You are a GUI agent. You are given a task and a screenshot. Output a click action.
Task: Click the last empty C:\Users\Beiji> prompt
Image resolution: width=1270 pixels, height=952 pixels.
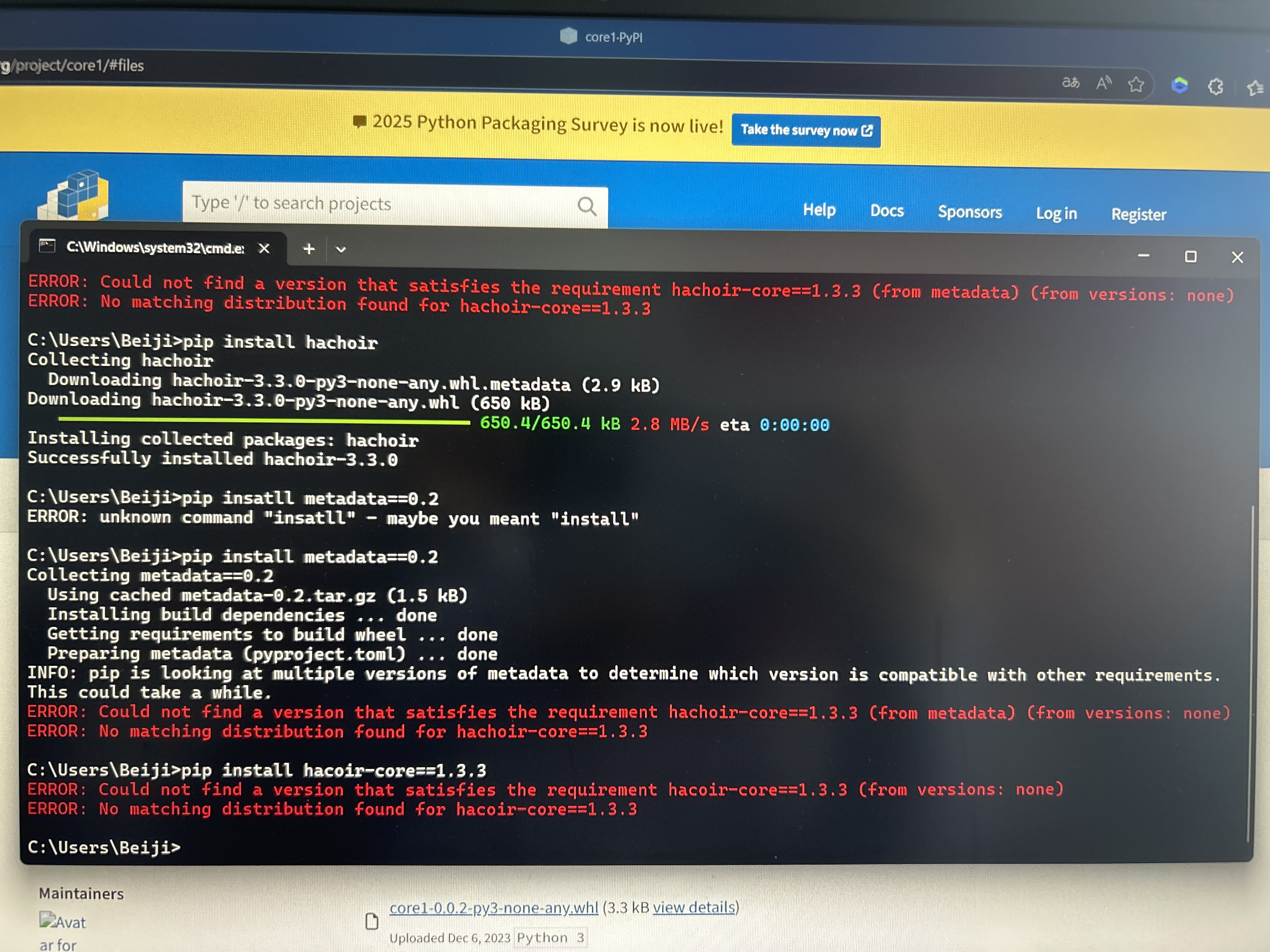click(104, 847)
